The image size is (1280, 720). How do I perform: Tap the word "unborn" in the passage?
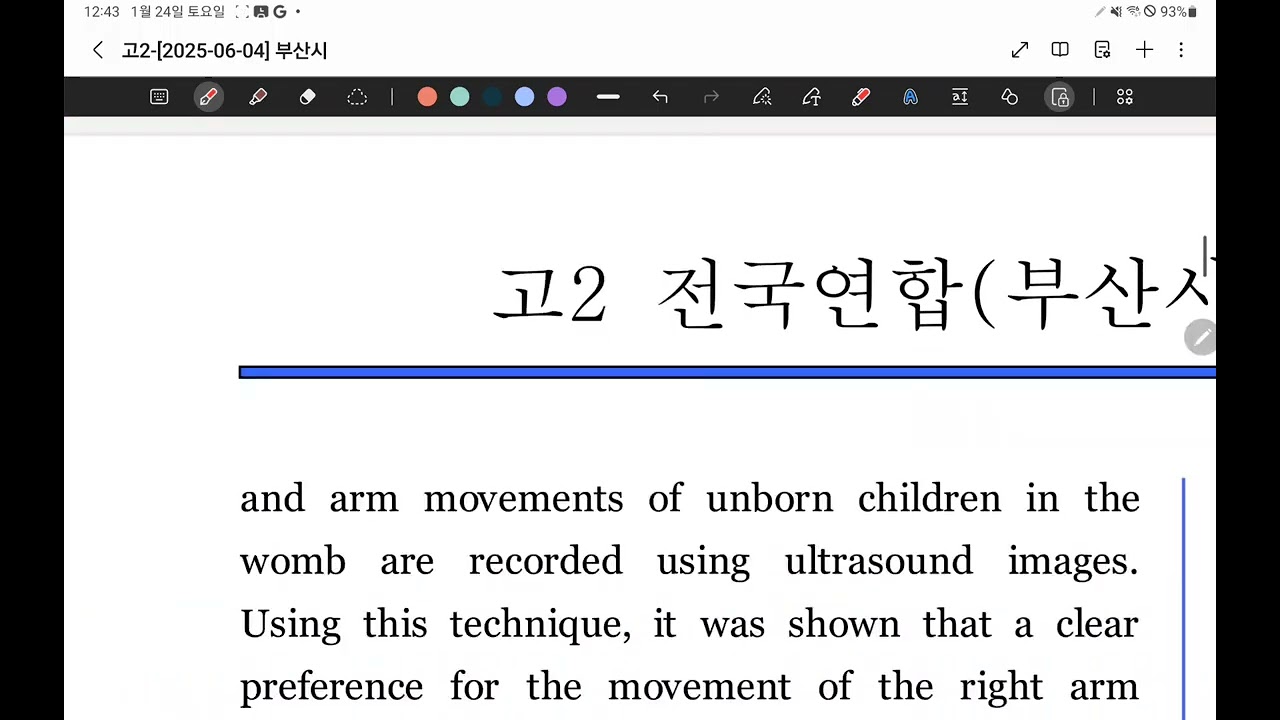(769, 498)
